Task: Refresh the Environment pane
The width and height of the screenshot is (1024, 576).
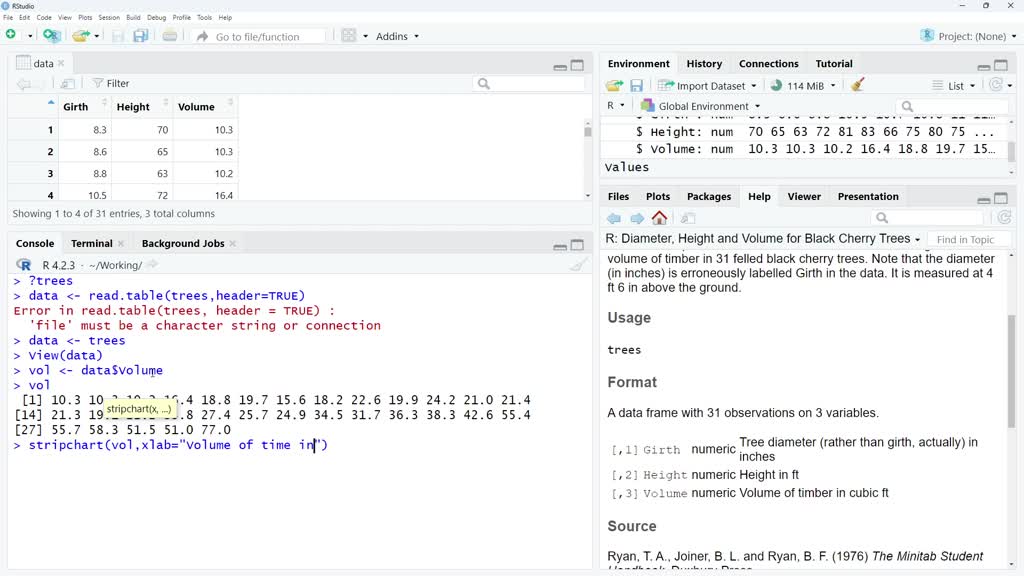Action: (996, 85)
